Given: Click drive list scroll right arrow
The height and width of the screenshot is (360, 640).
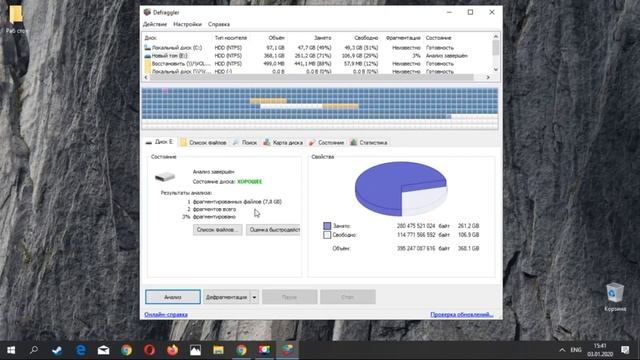Looking at the screenshot, I should [488, 77].
